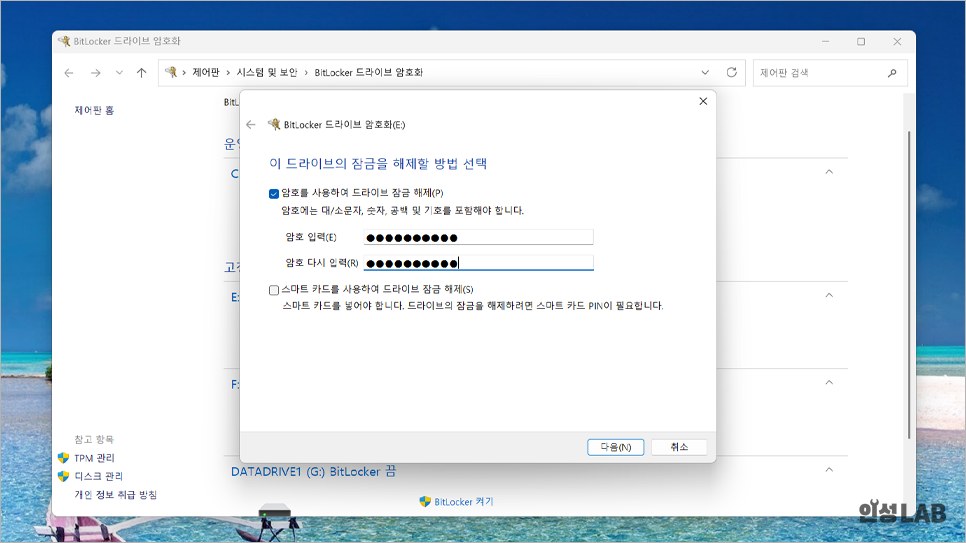Click the 취소 button
This screenshot has height=543, width=966.
click(679, 447)
